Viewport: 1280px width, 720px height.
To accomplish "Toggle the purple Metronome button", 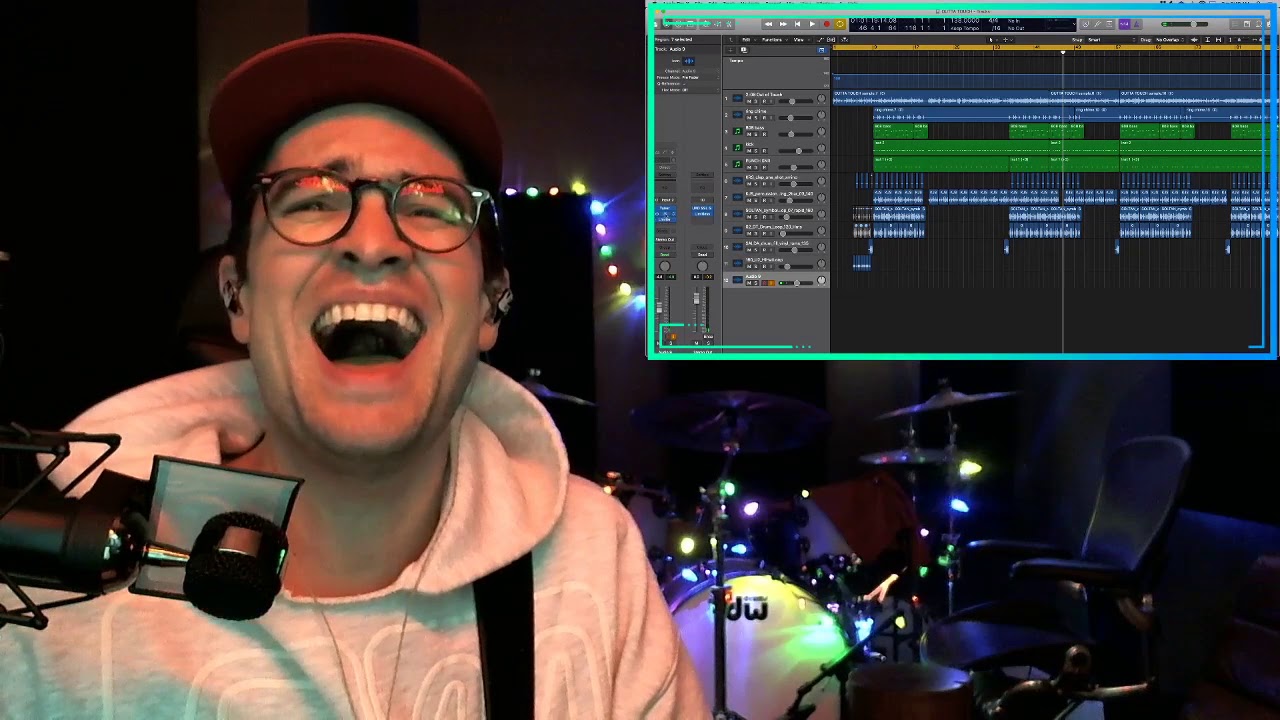I will (x=1136, y=24).
